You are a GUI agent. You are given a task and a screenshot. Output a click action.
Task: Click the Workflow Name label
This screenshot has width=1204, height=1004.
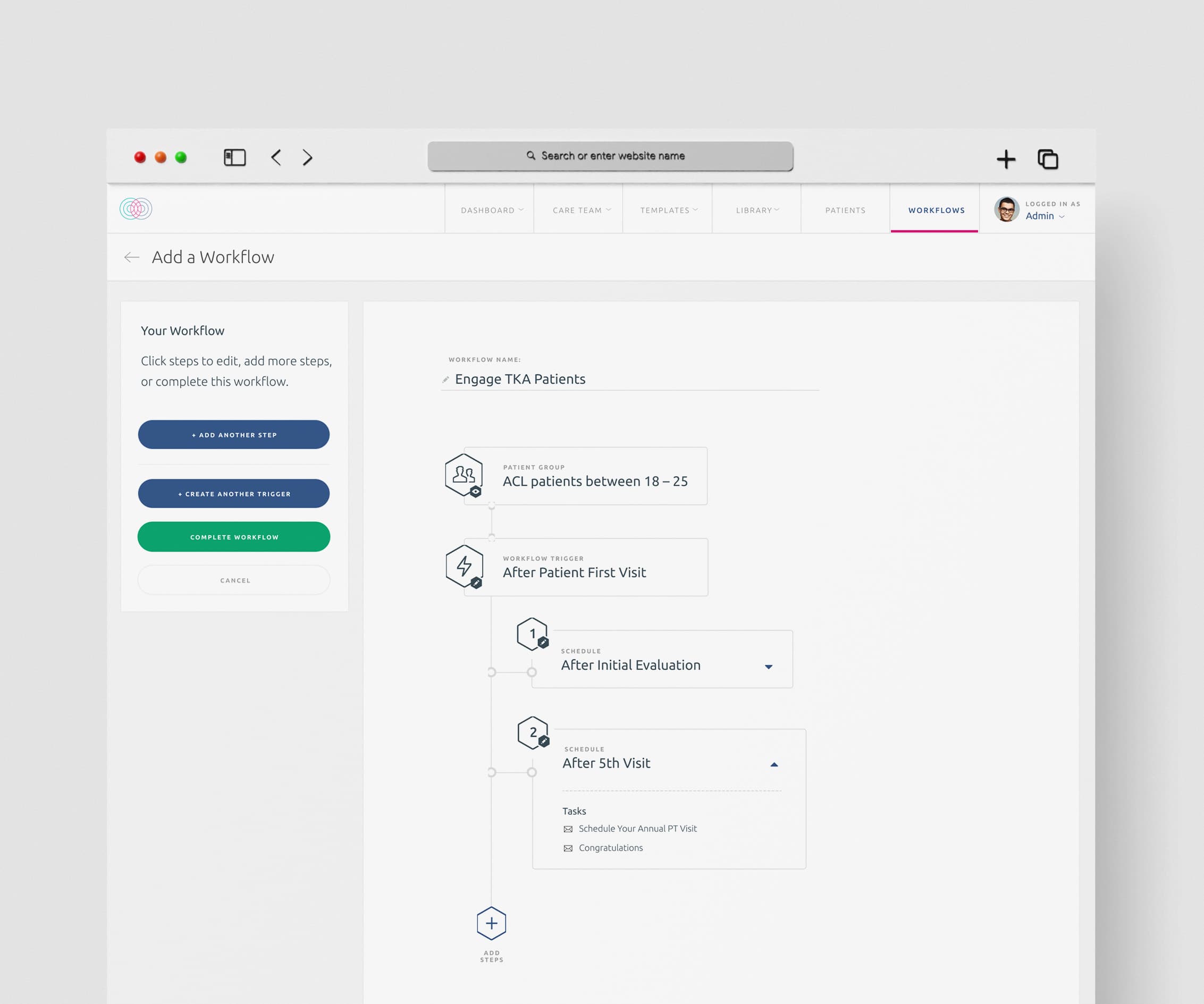click(x=484, y=360)
